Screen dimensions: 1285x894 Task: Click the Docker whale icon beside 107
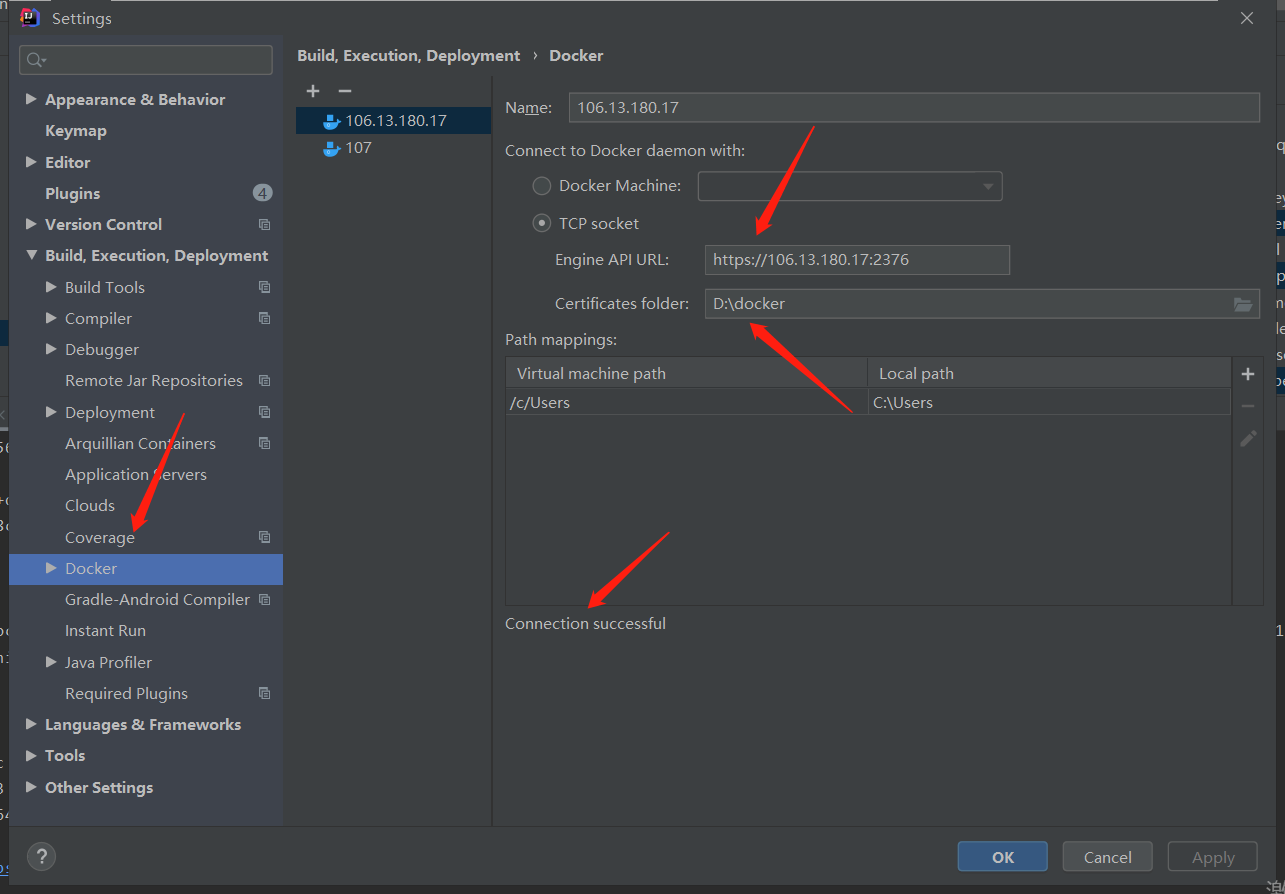[x=332, y=148]
